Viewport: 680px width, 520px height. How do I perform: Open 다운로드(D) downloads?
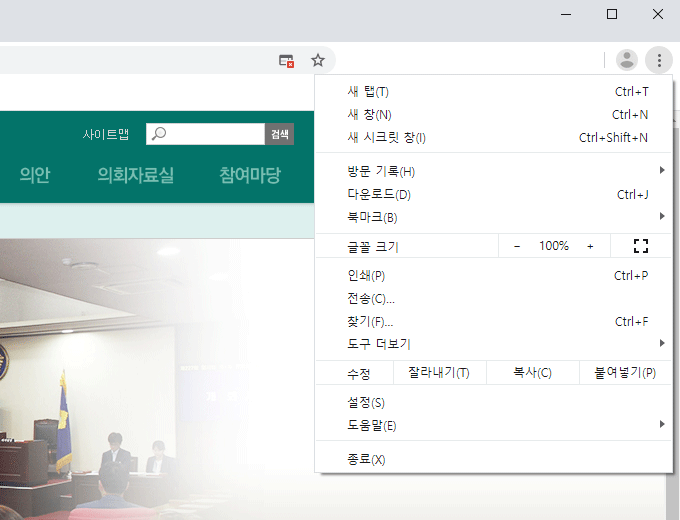click(x=494, y=194)
